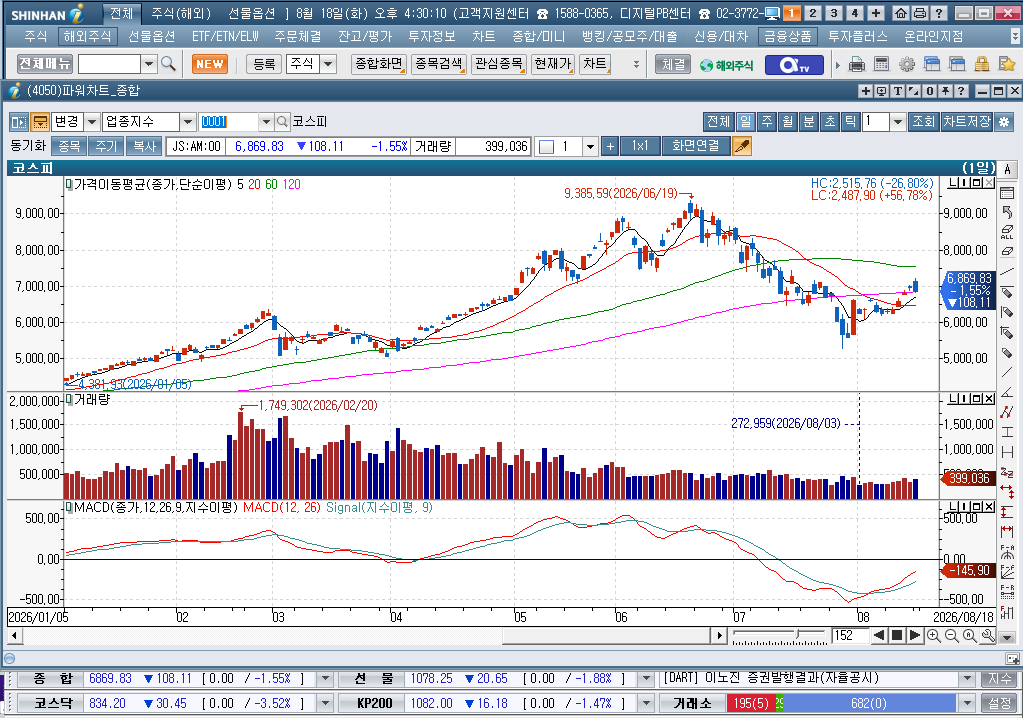Select the 월 monthly period toggle
The image size is (1023, 718).
pyautogui.click(x=787, y=121)
